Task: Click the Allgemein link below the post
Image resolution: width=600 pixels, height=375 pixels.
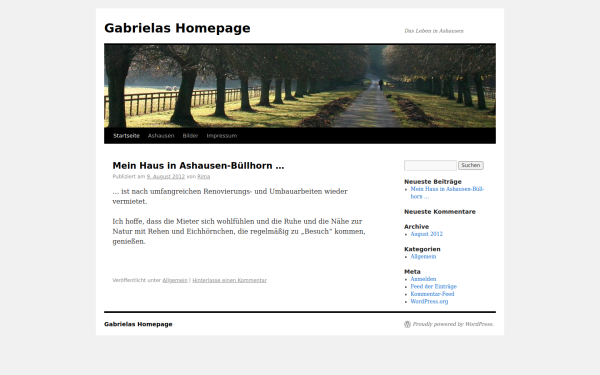Action: pyautogui.click(x=175, y=280)
